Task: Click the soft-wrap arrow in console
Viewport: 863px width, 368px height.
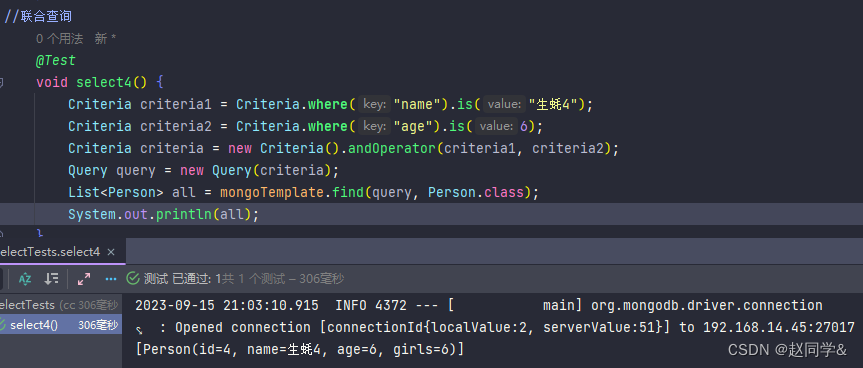Action: [x=140, y=330]
